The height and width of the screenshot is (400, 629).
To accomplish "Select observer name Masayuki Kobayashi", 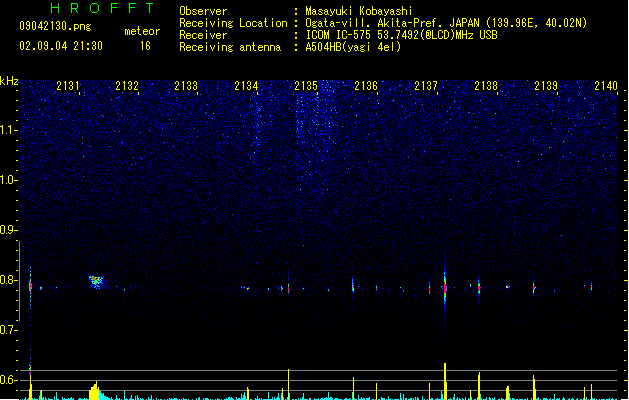I will 359,11.
